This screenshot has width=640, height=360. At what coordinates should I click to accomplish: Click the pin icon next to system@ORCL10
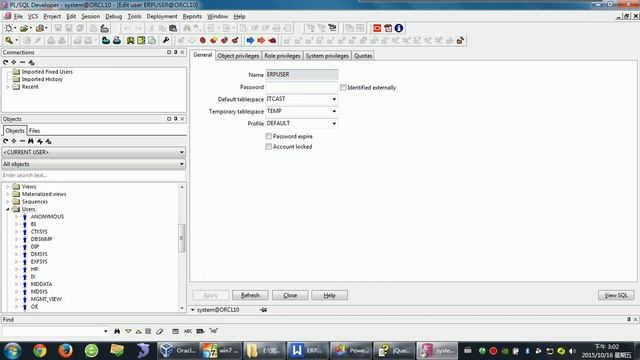click(x=263, y=310)
